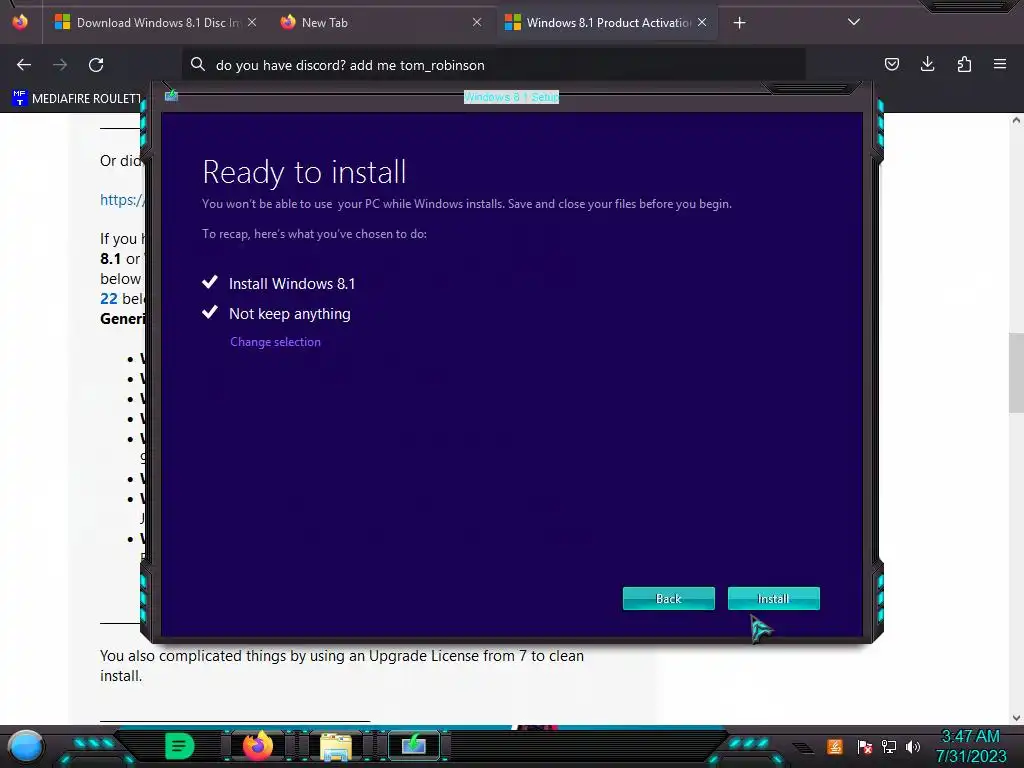Screen dimensions: 1024x768
Task: Close the Windows 8.1 Product Activation tab
Action: click(x=702, y=22)
